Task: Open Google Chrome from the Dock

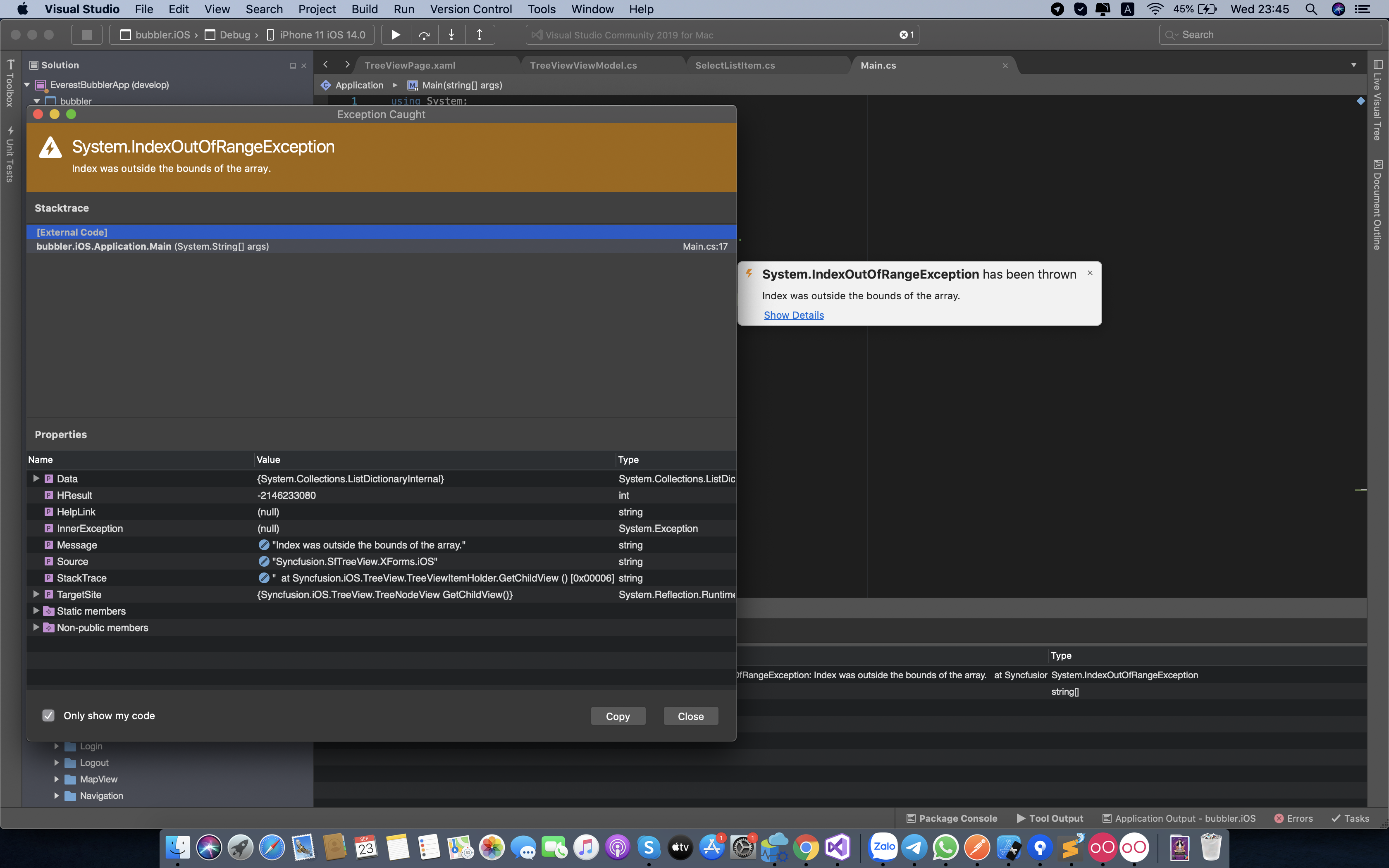Action: (806, 847)
